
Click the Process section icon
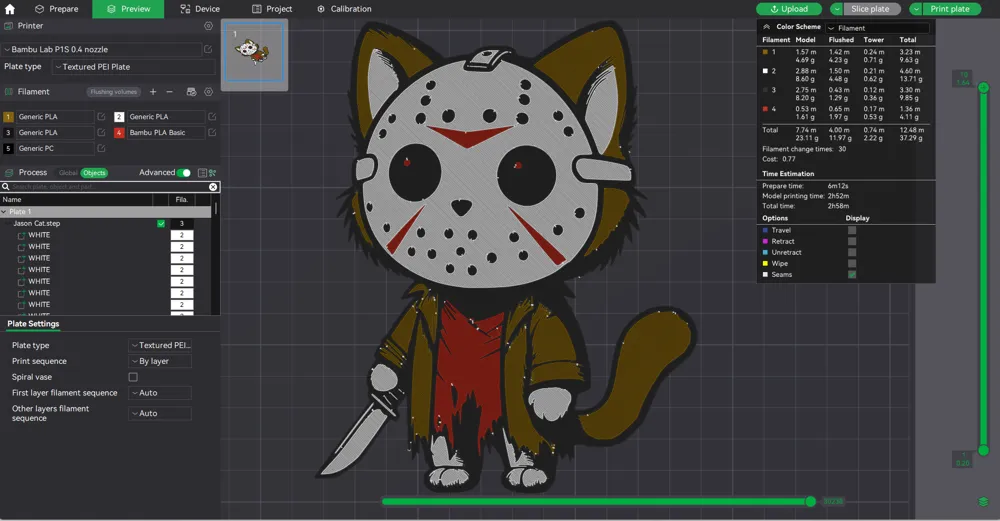(9, 173)
